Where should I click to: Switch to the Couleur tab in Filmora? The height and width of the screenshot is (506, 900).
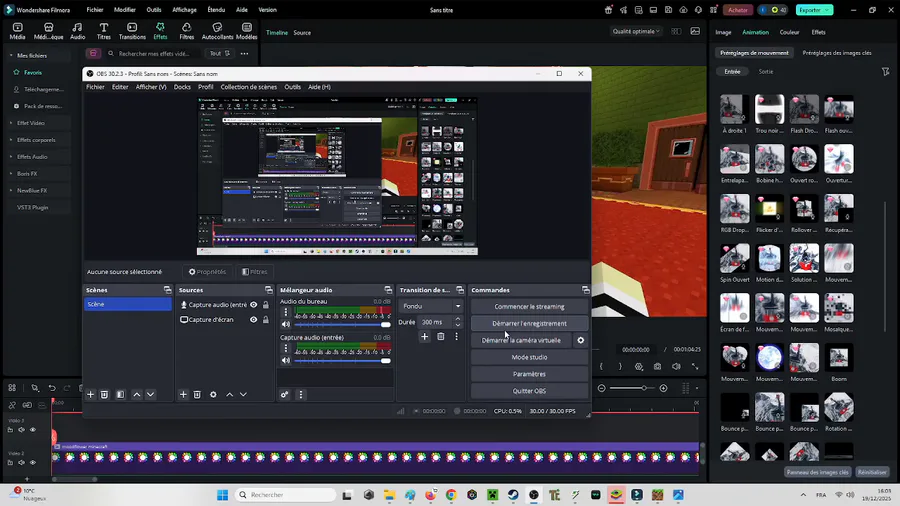tap(789, 33)
